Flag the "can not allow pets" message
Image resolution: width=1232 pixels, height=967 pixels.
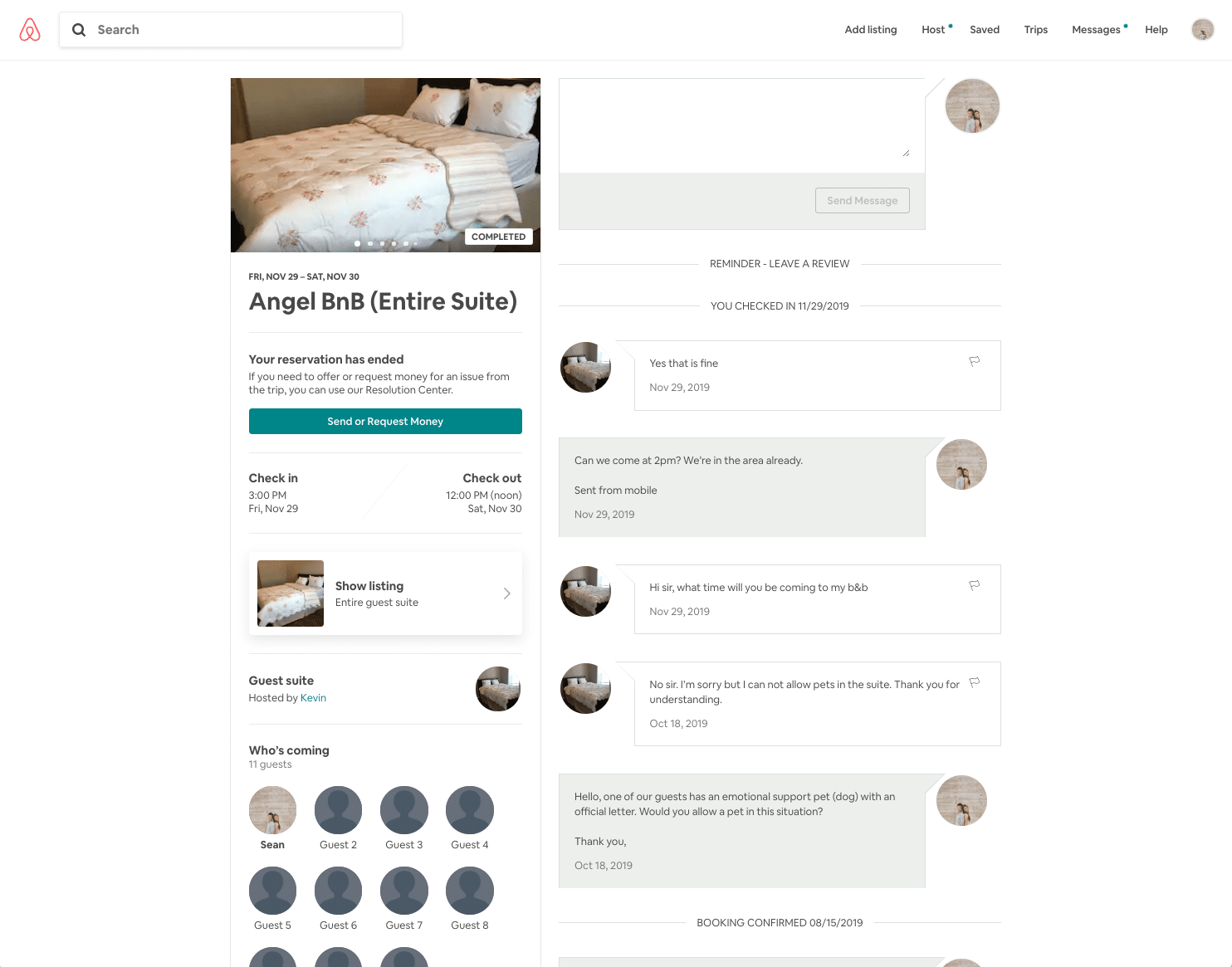point(975,682)
